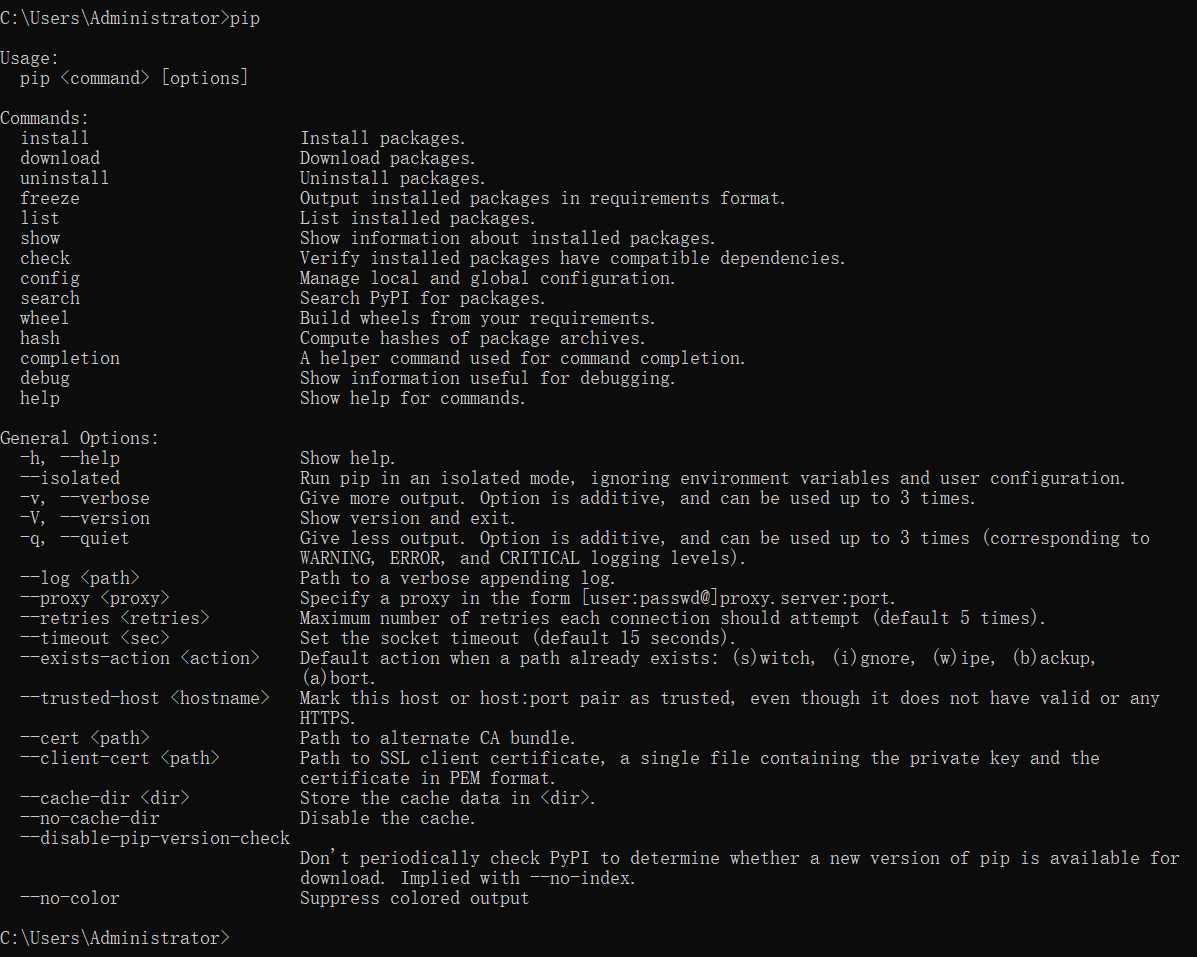
Task: Click the 'freeze' command entry
Action: click(50, 198)
